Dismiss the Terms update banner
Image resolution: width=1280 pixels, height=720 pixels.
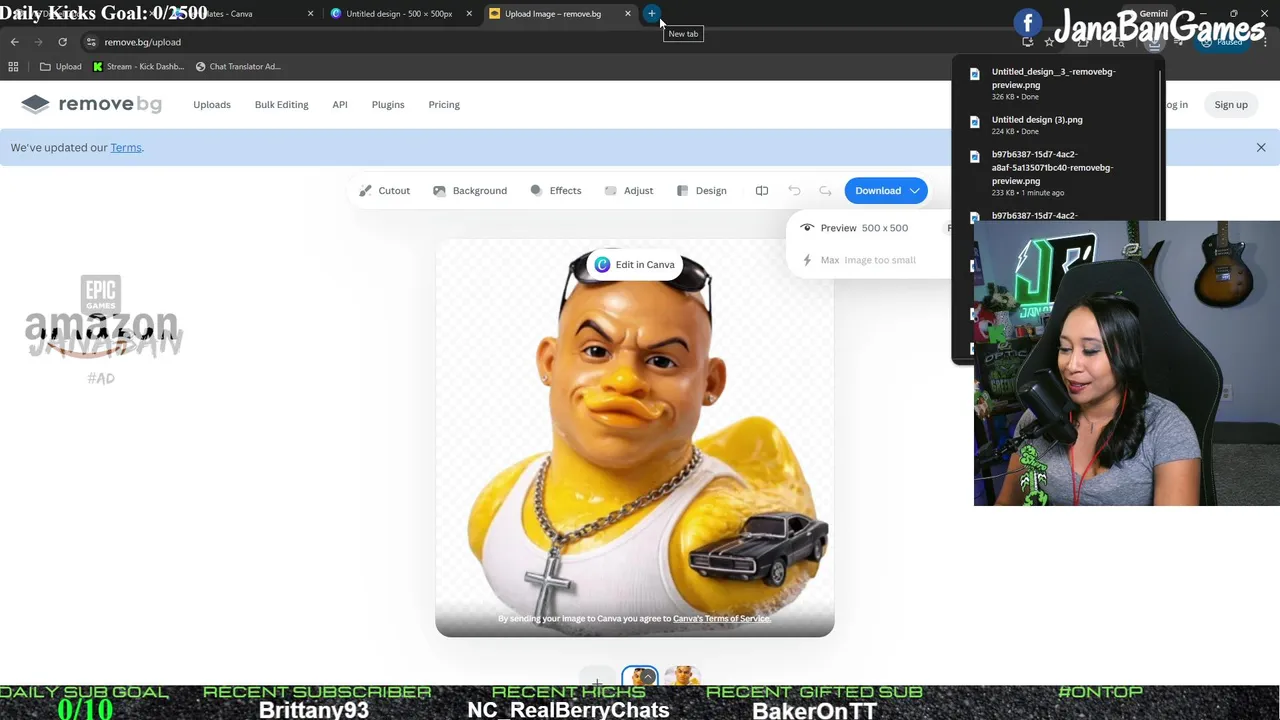[x=1261, y=147]
